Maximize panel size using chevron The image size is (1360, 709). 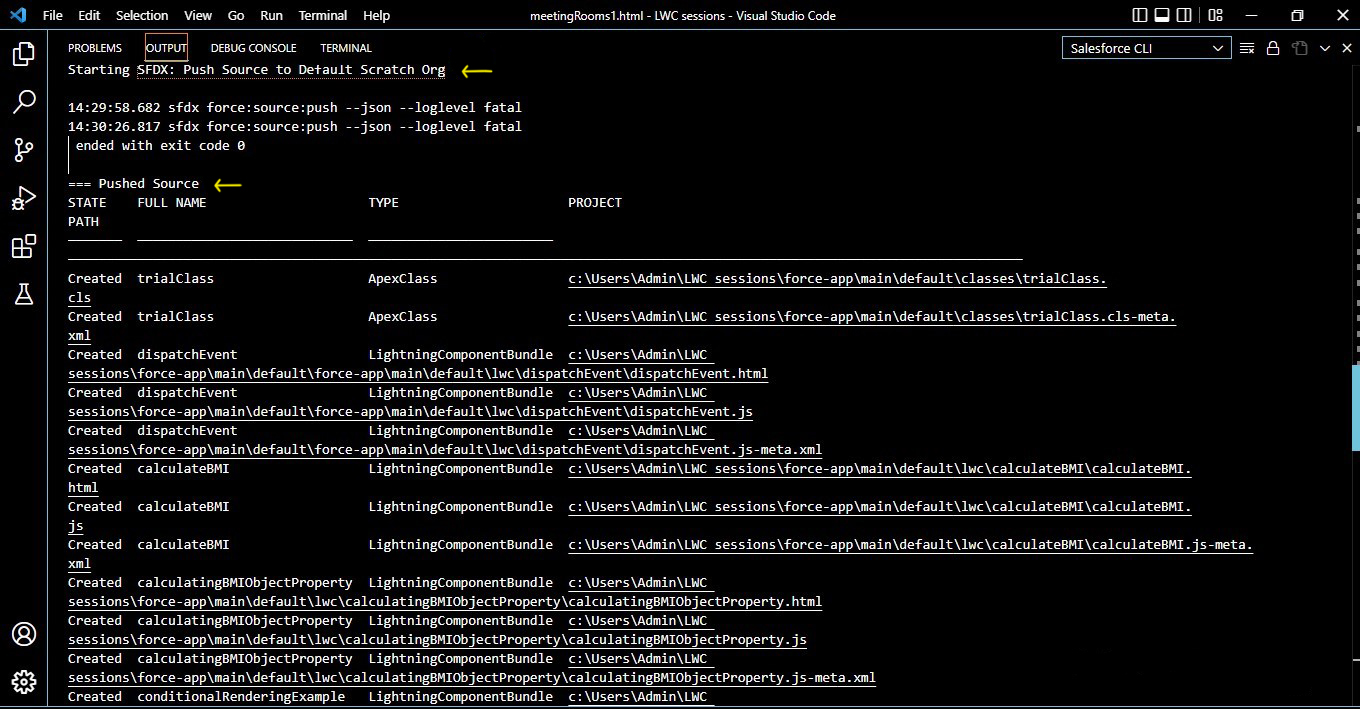[x=1324, y=48]
